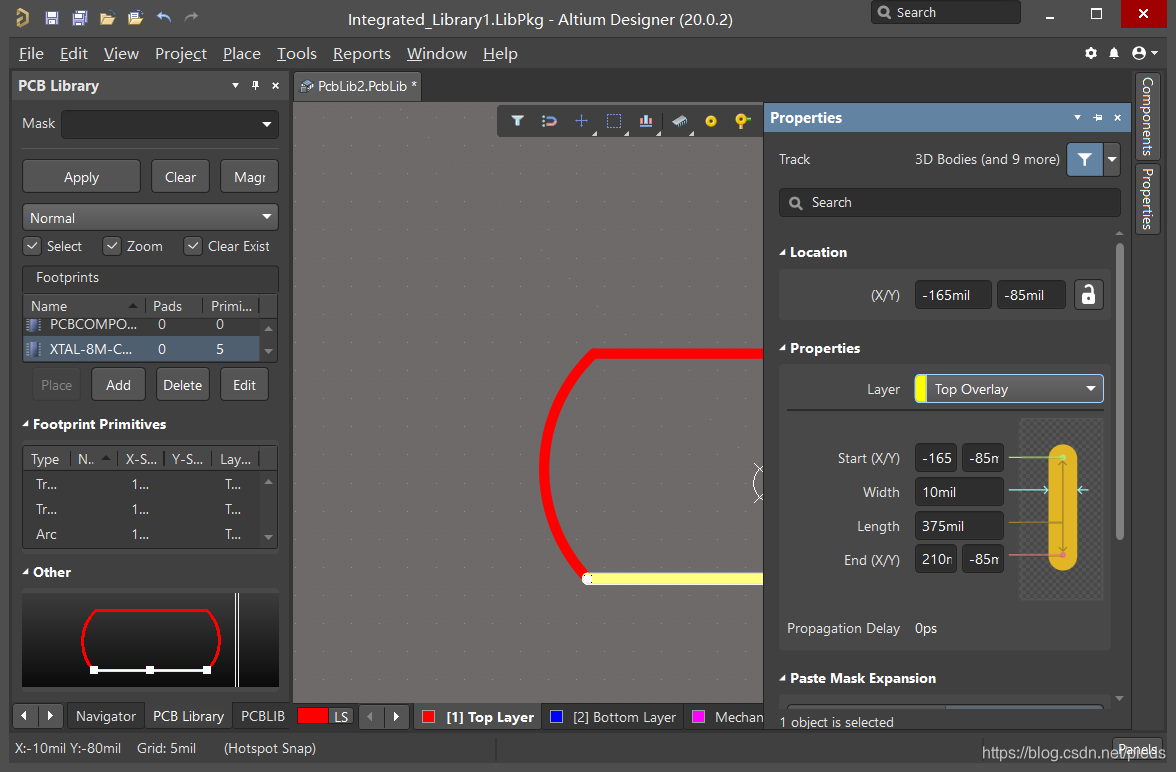Select the dashed selection rectangle tool

[x=614, y=121]
